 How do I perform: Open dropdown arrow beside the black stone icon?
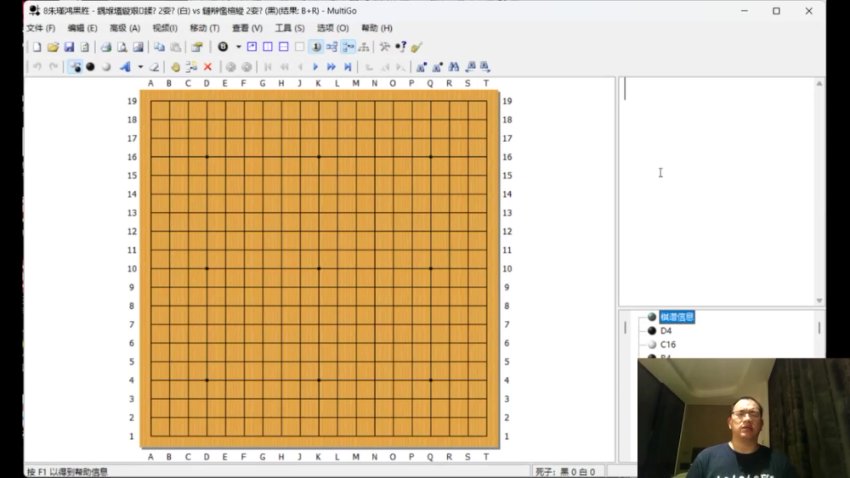(238, 47)
